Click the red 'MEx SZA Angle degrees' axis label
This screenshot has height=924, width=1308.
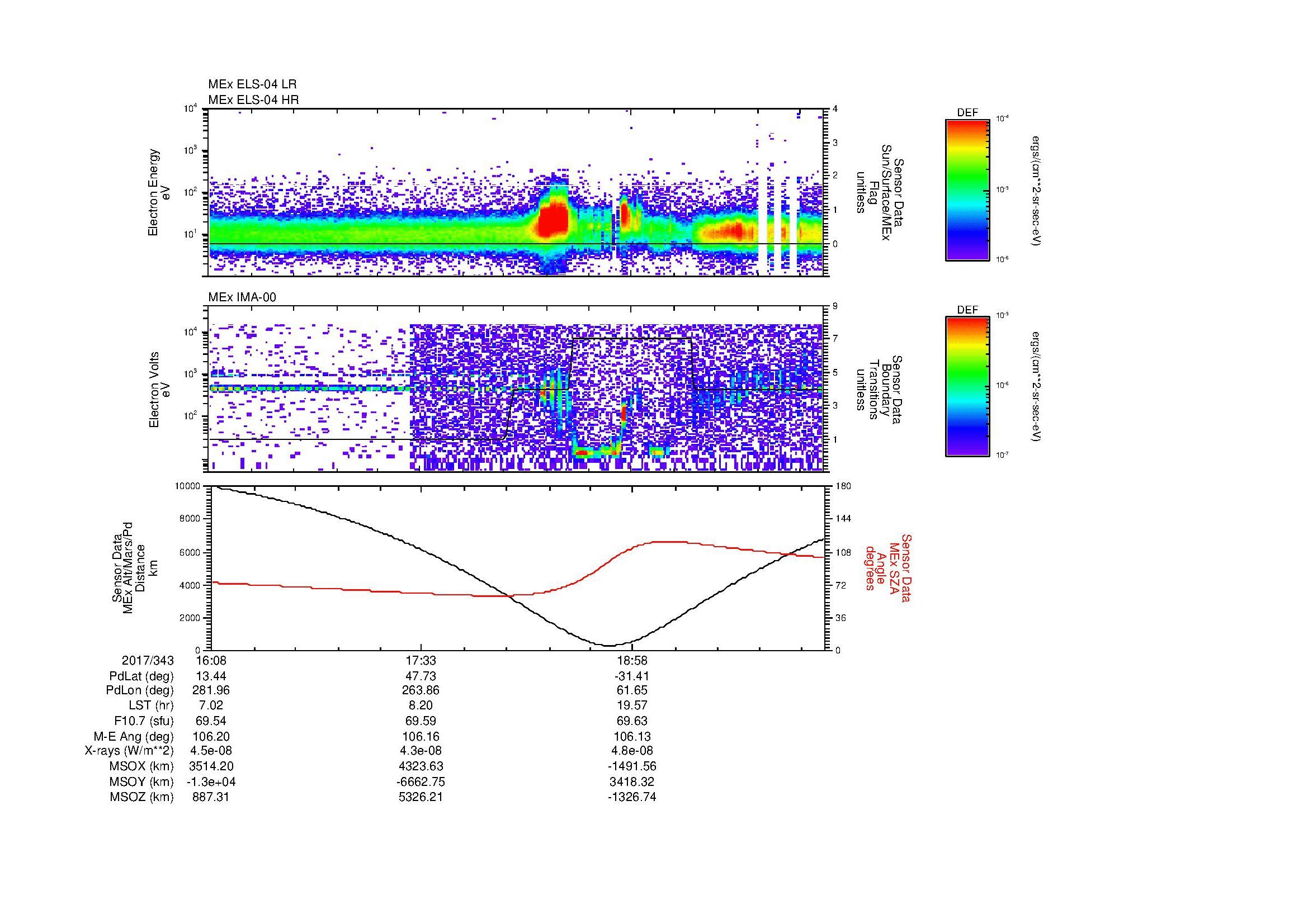pos(889,567)
